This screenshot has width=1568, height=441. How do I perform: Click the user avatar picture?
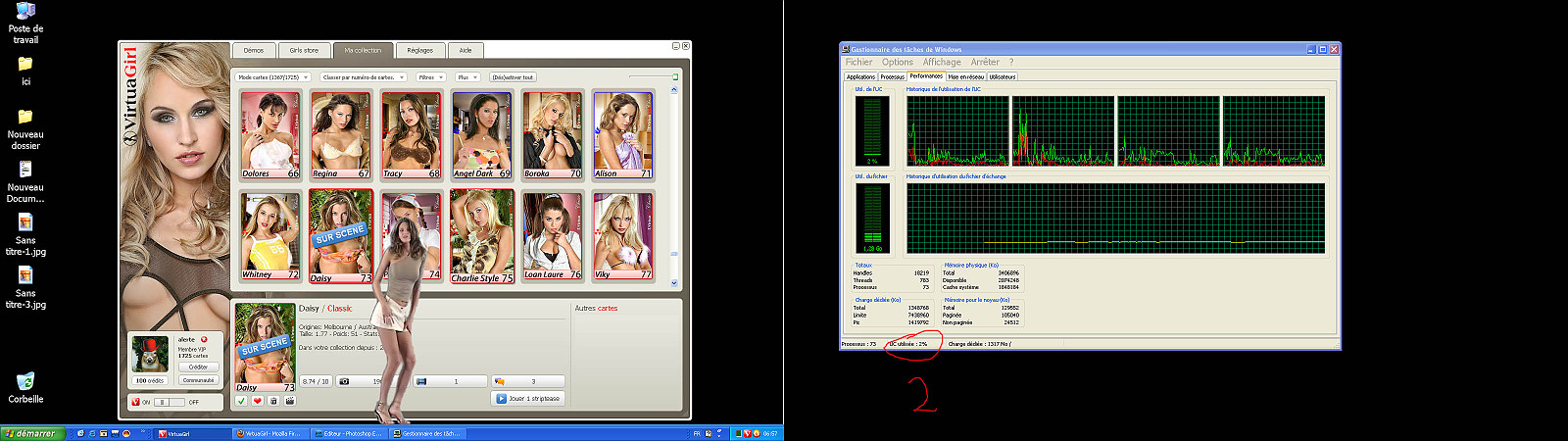point(150,354)
